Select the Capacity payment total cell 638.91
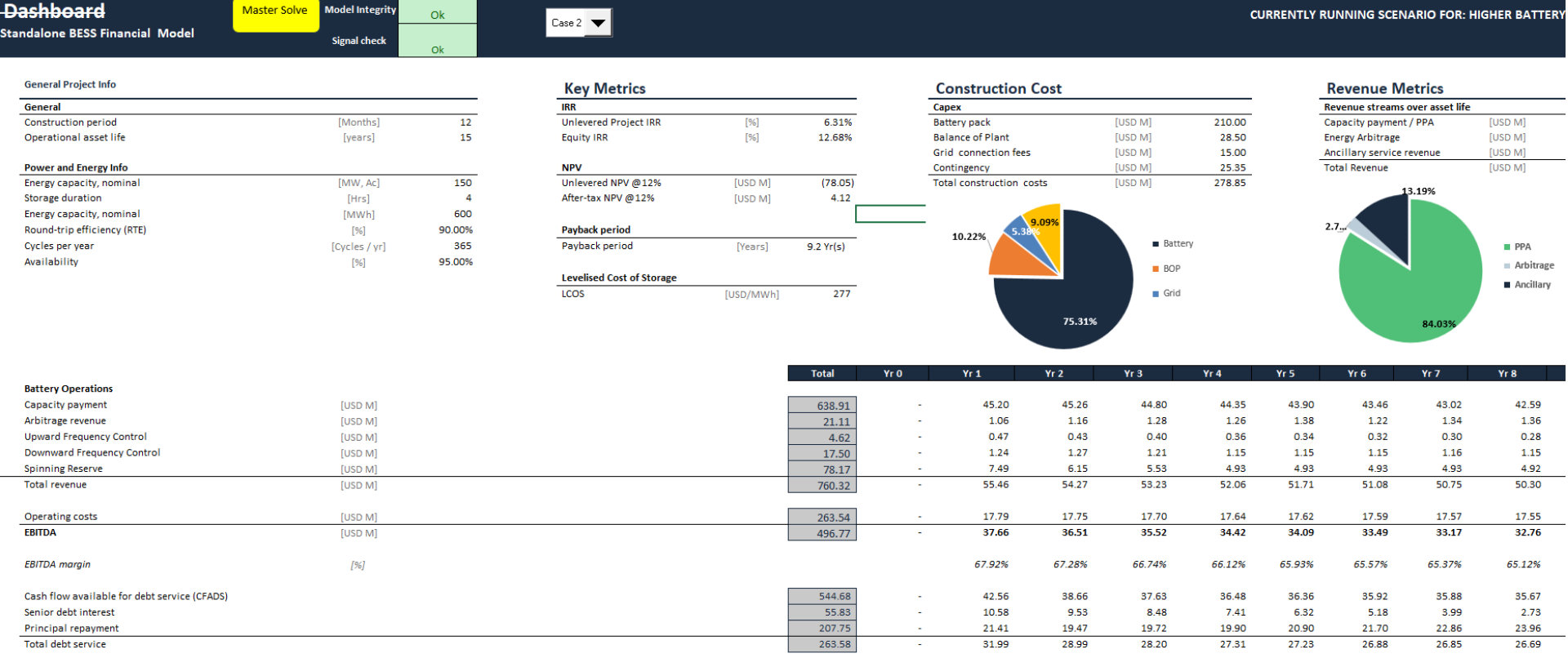Viewport: 1568px width, 658px height. 822,406
